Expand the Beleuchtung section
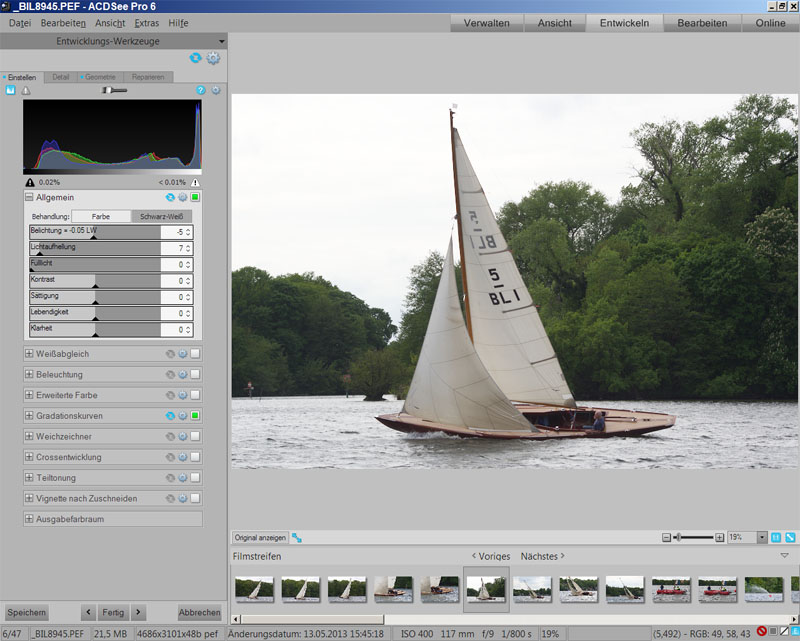This screenshot has width=800, height=641. pos(29,374)
